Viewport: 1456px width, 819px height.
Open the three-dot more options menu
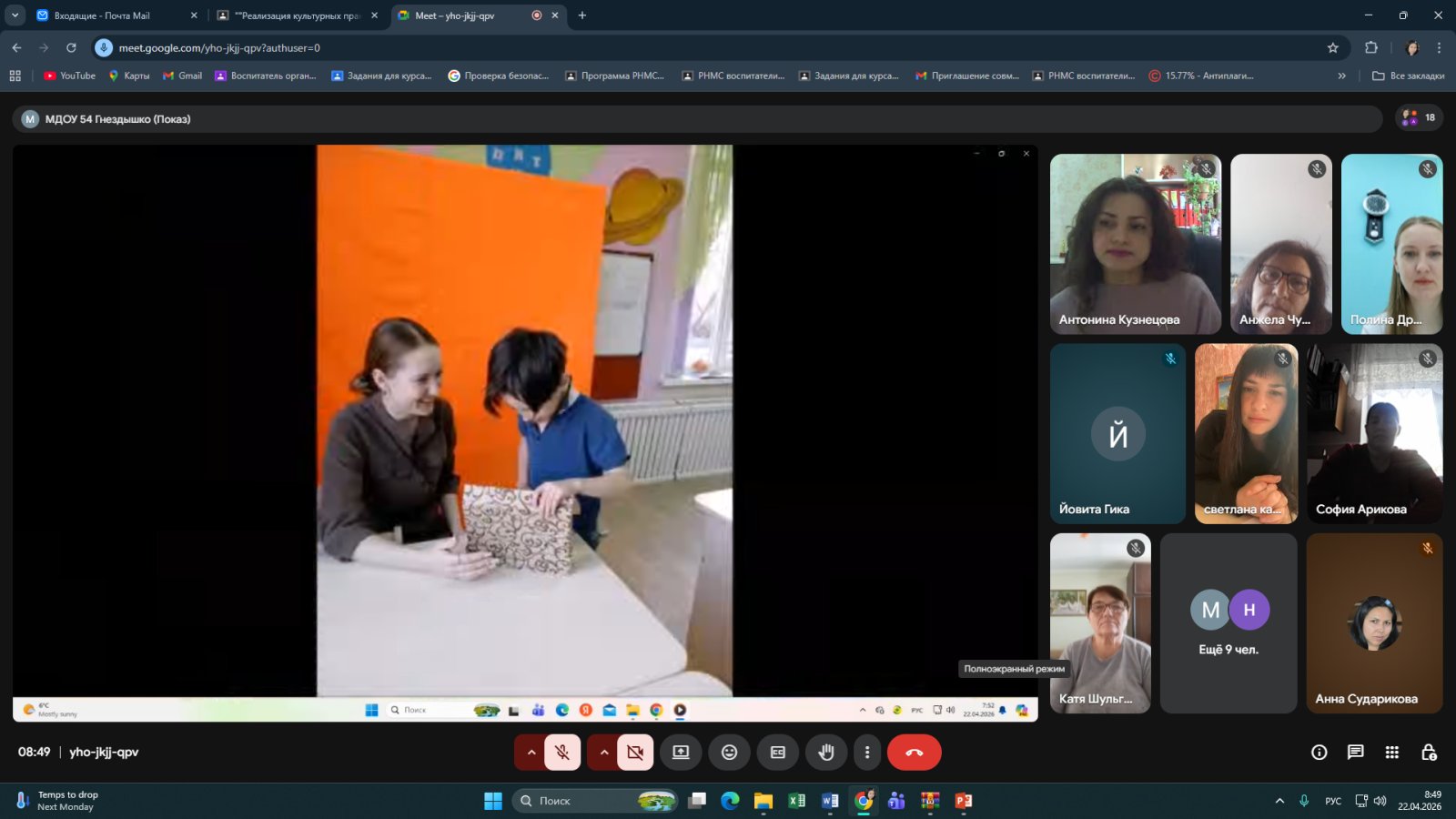pyautogui.click(x=867, y=753)
